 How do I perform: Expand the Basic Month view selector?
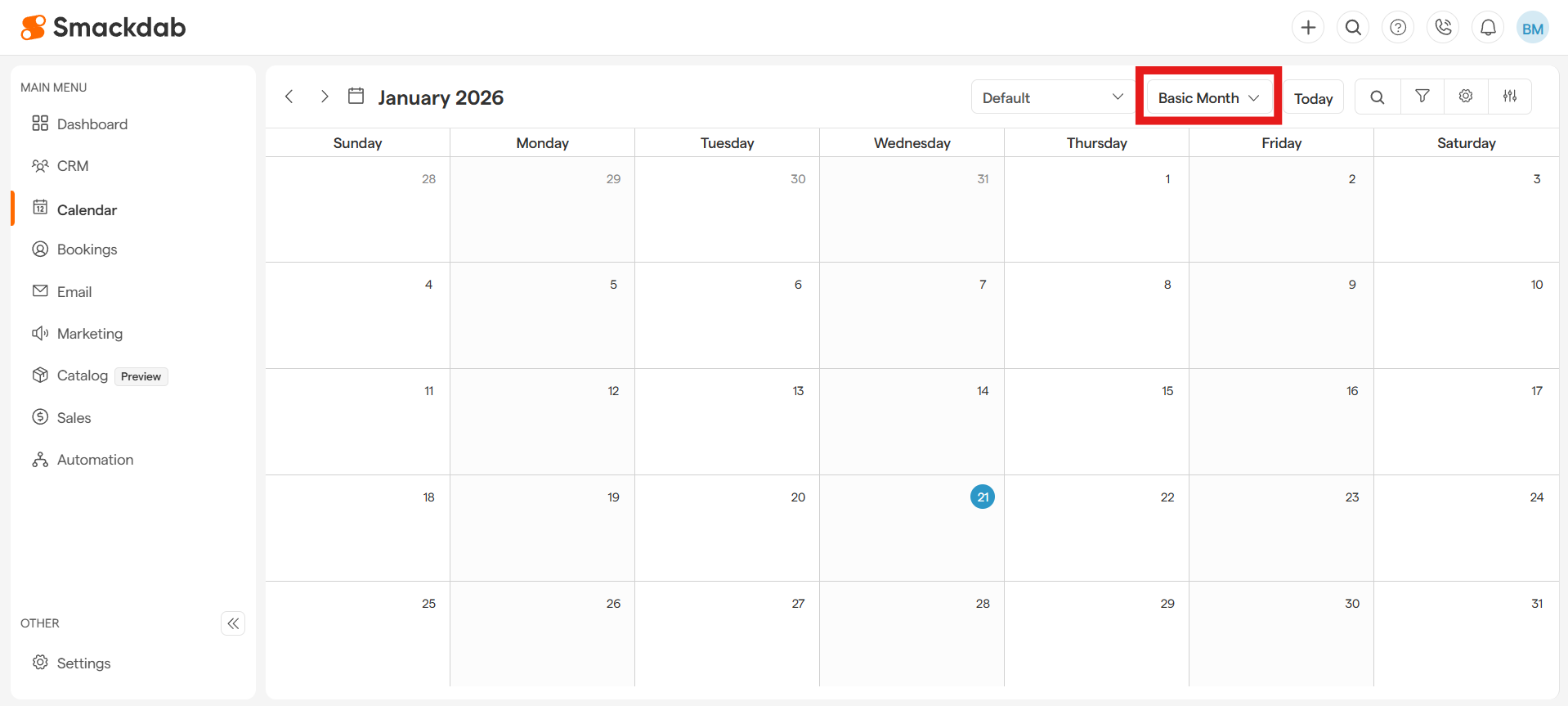(x=1207, y=97)
